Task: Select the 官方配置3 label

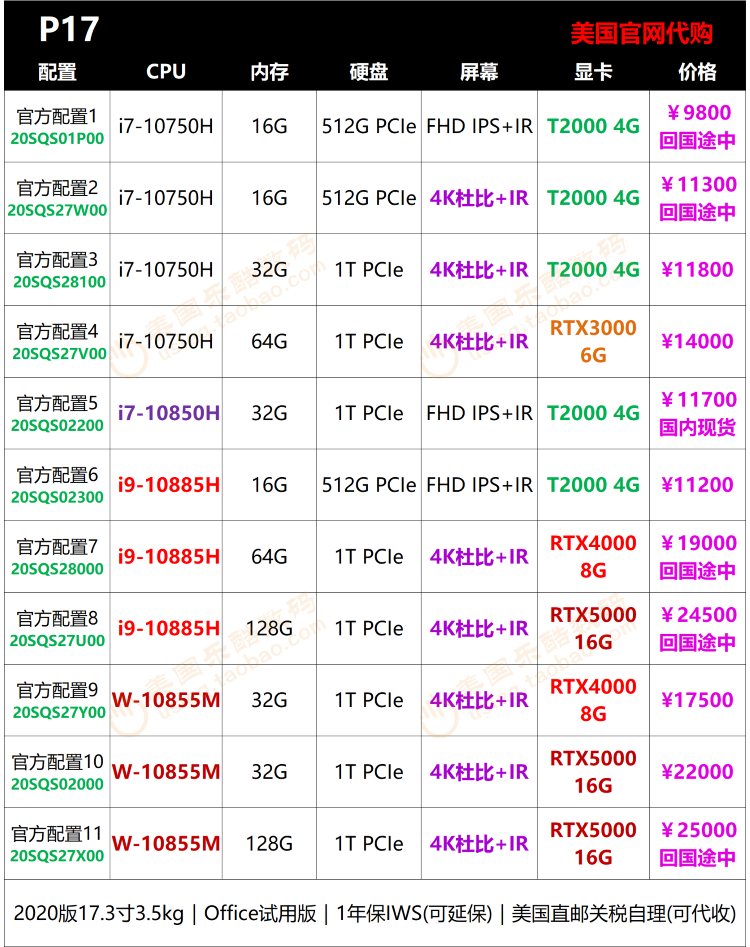Action: pos(57,260)
